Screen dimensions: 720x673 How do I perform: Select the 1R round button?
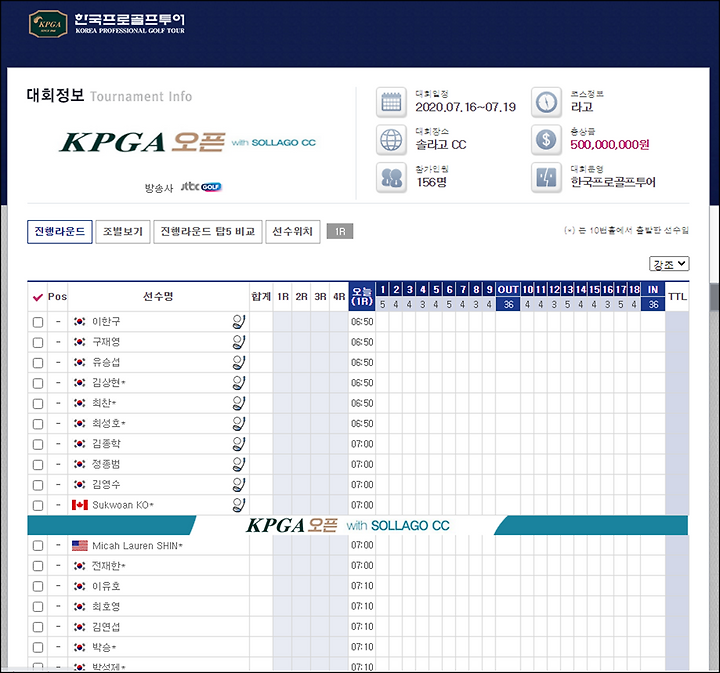(340, 231)
